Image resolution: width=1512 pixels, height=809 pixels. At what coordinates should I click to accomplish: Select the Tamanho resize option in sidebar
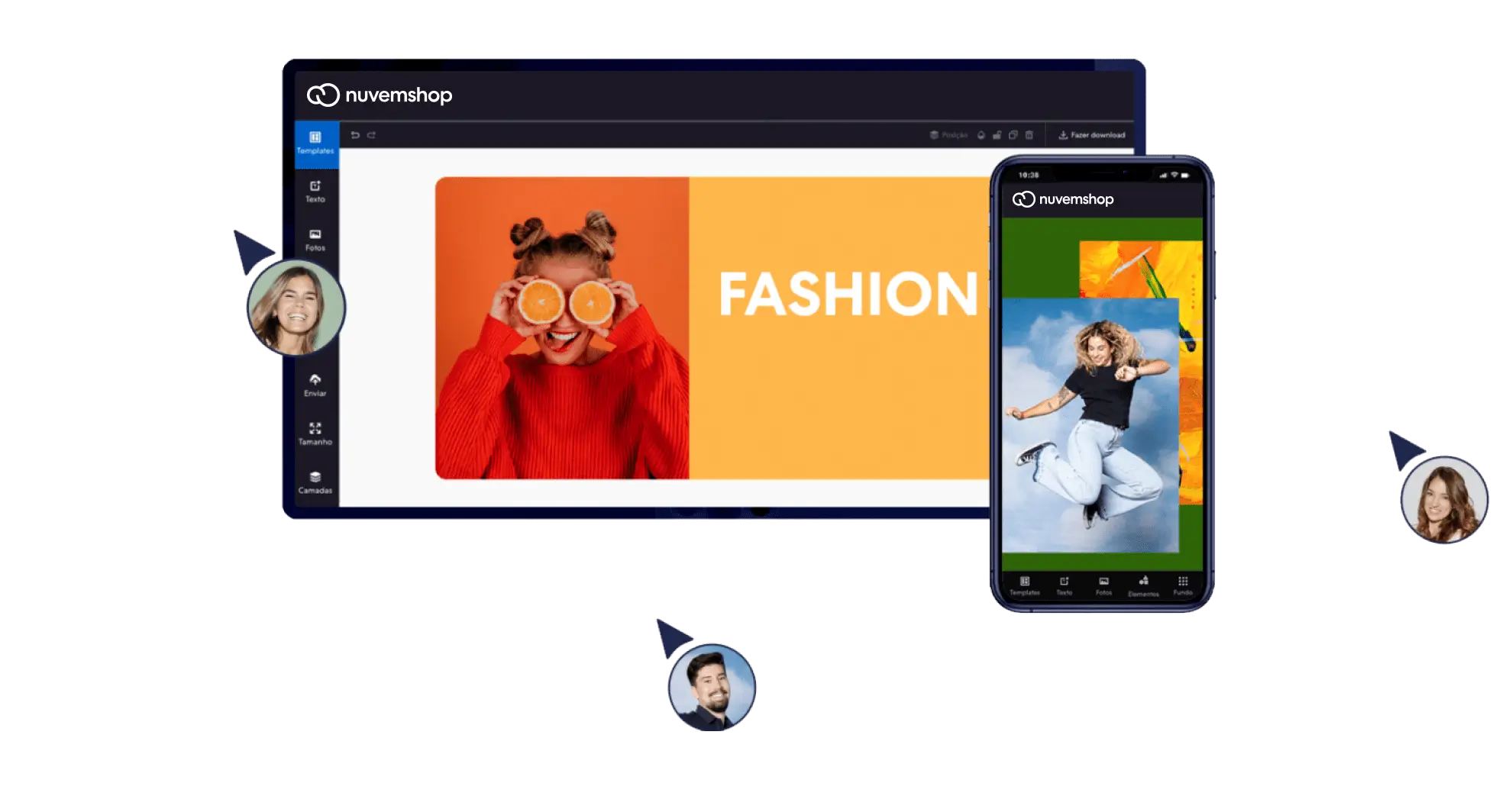pyautogui.click(x=315, y=434)
